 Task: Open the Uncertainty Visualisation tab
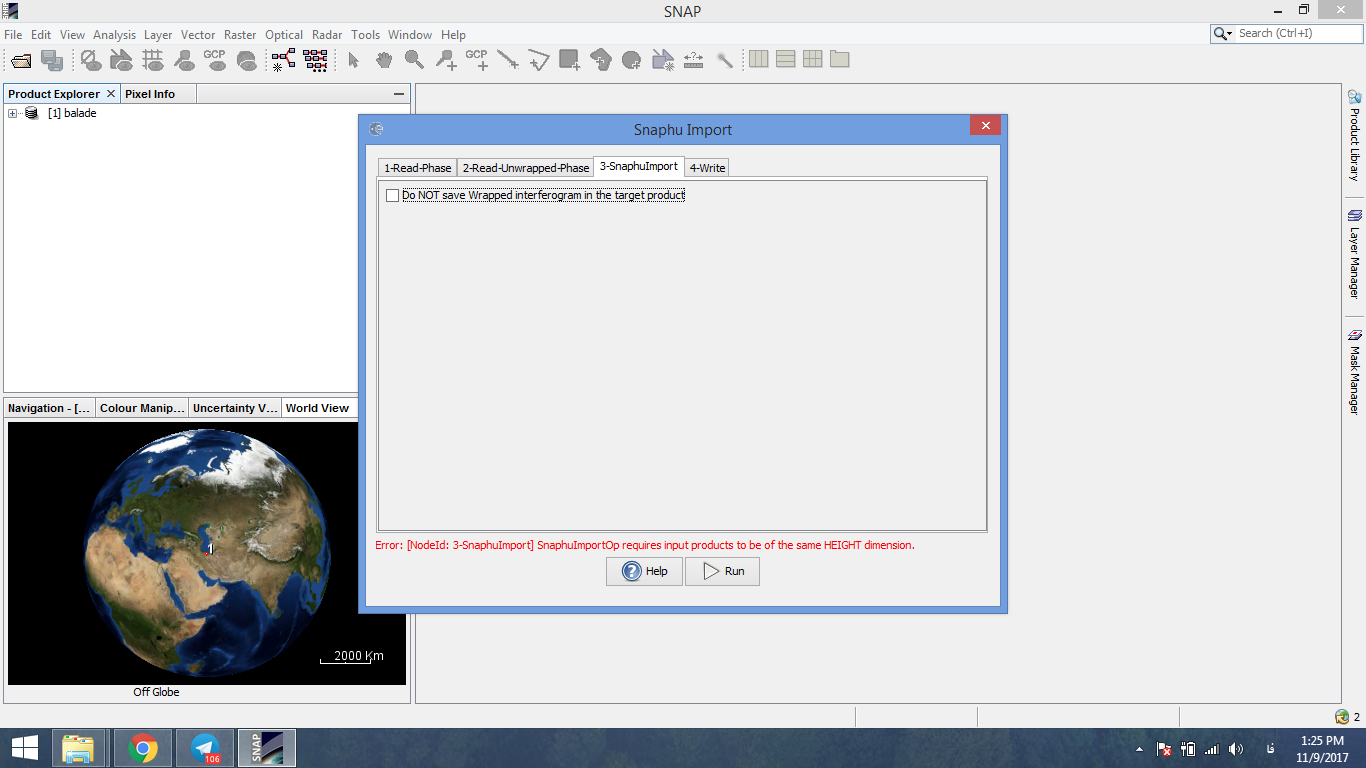[x=235, y=408]
